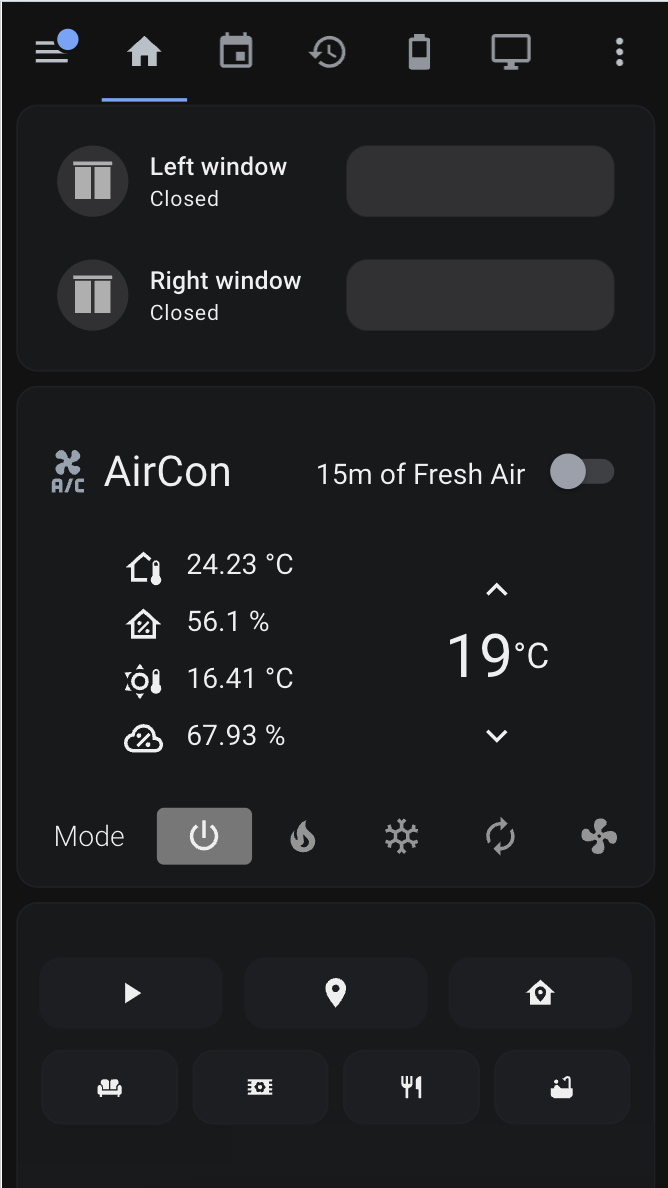This screenshot has width=668, height=1188.
Task: Click the Left window position slider
Action: 480,181
